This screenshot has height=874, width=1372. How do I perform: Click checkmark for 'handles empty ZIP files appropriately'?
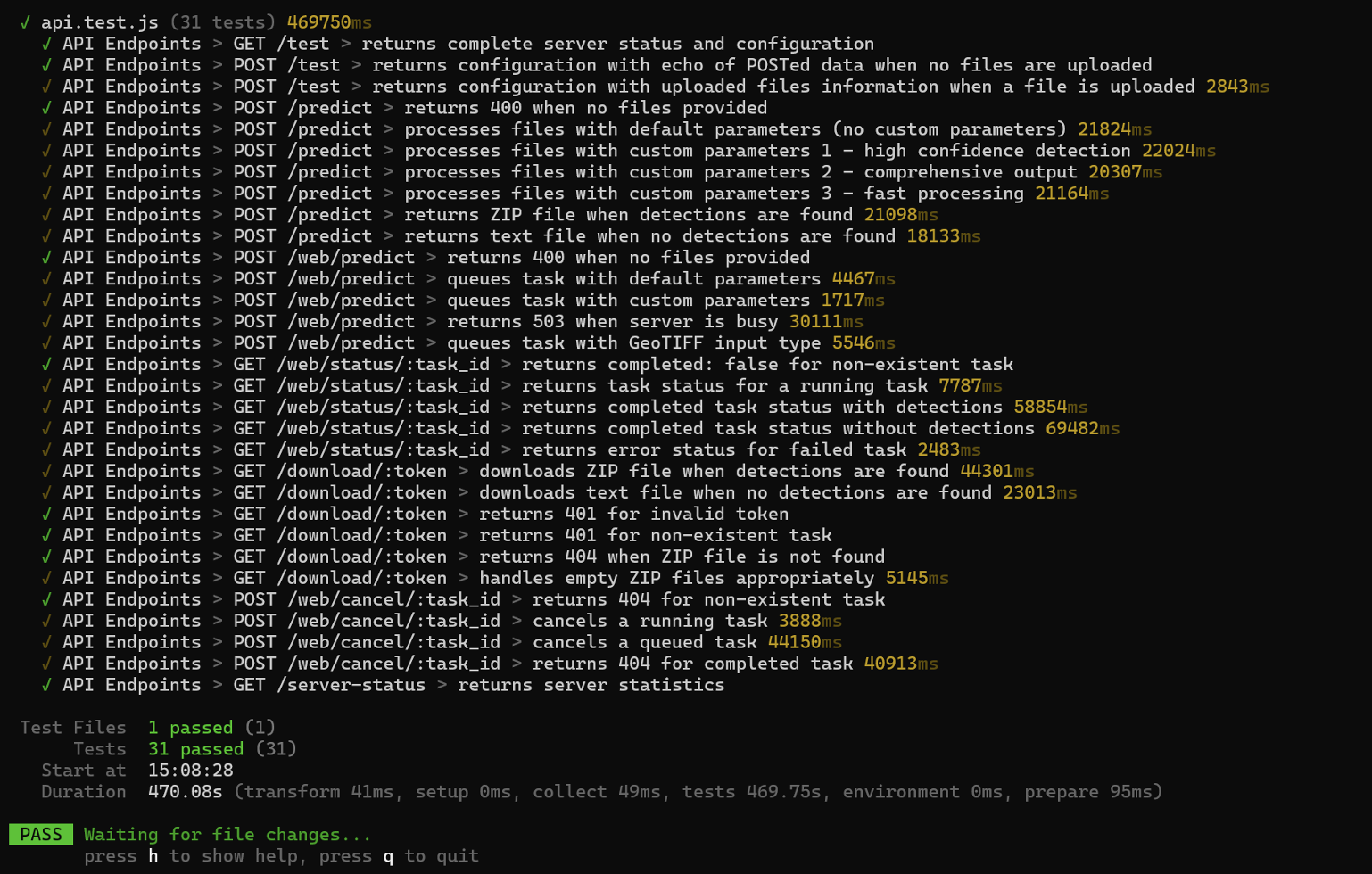[46, 578]
